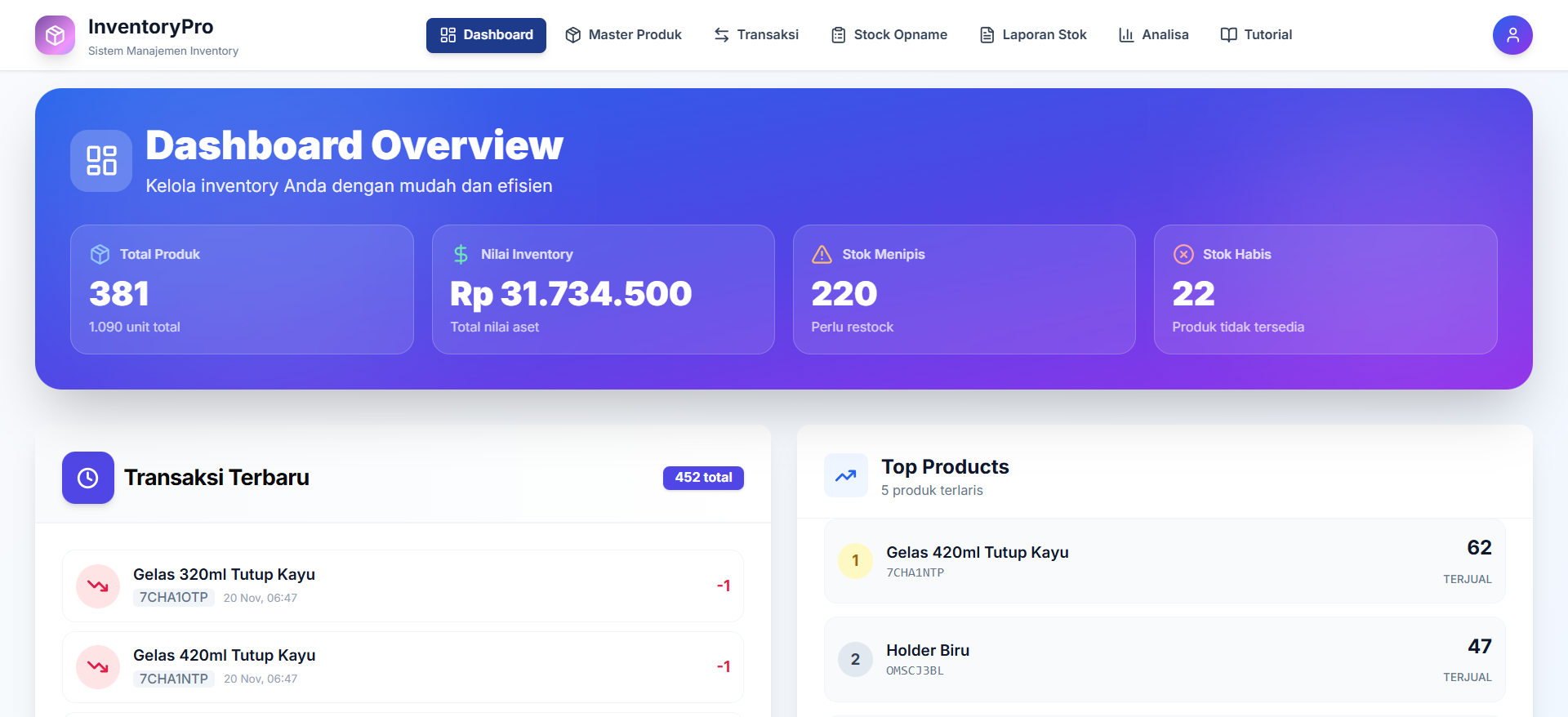Select the Stok Menipis stat card
Viewport: 1568px width, 717px height.
[x=964, y=290]
